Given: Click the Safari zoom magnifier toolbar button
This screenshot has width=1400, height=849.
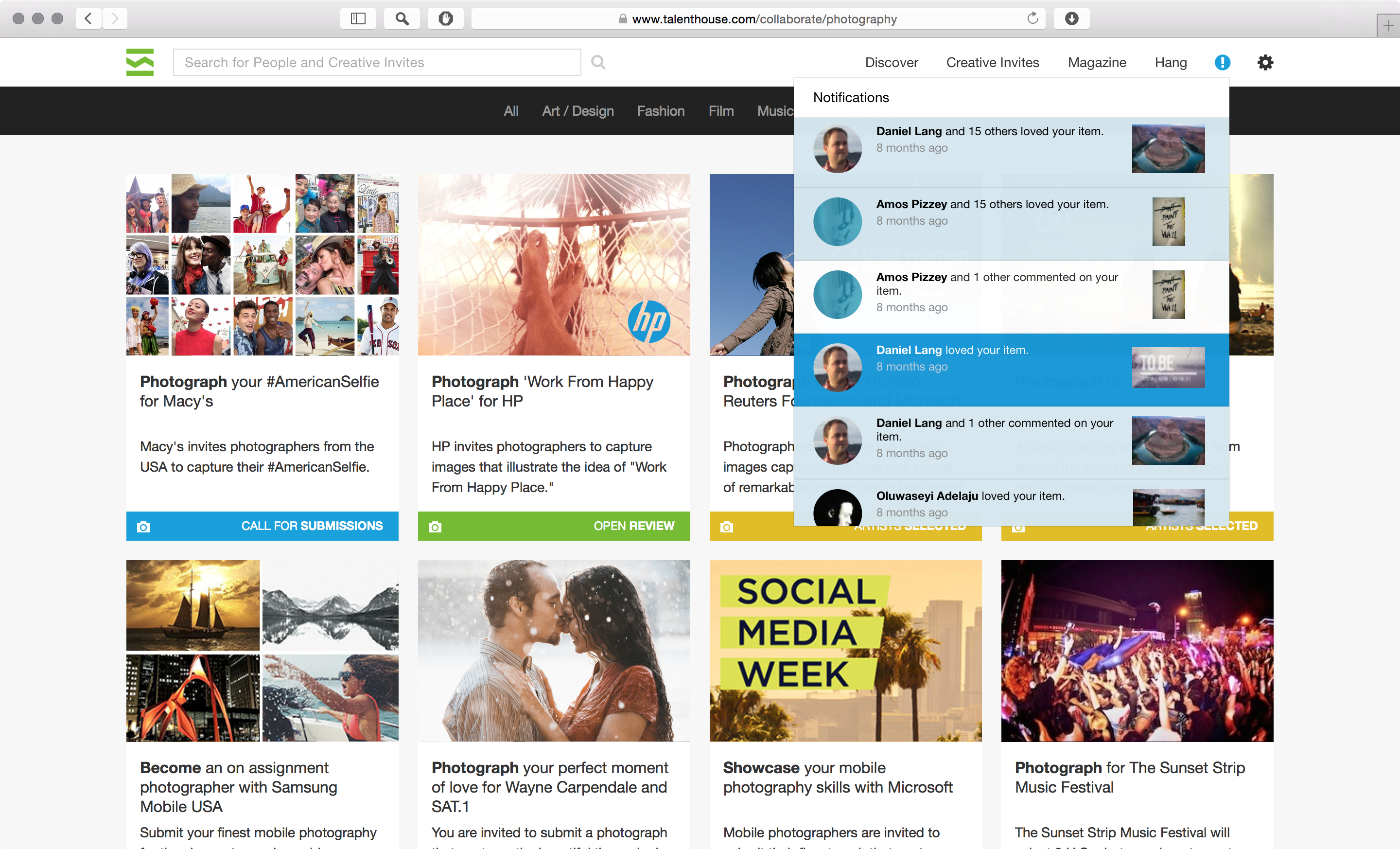Looking at the screenshot, I should click(x=402, y=19).
